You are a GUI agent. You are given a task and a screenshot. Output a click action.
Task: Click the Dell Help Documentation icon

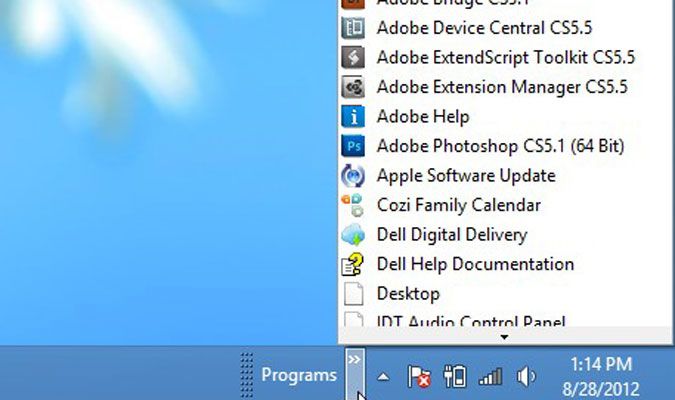pyautogui.click(x=353, y=264)
